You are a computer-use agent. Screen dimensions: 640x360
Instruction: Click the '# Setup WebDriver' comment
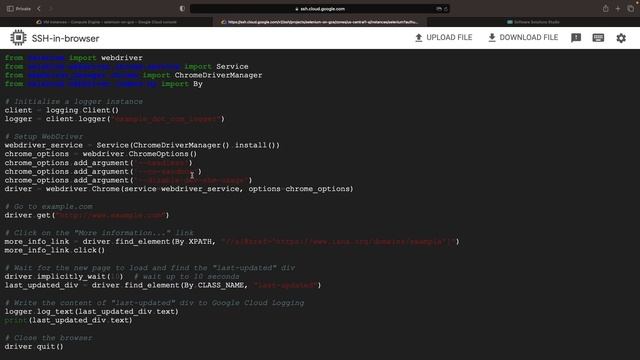pyautogui.click(x=44, y=136)
